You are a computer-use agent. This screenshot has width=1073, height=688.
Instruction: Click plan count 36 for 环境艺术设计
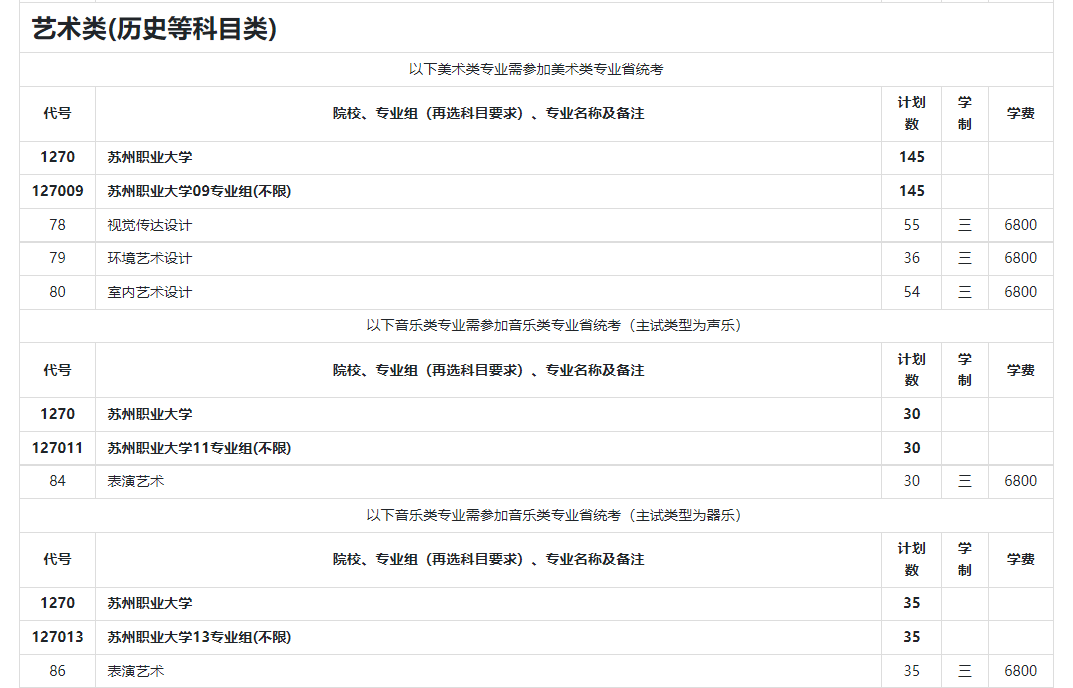click(912, 258)
